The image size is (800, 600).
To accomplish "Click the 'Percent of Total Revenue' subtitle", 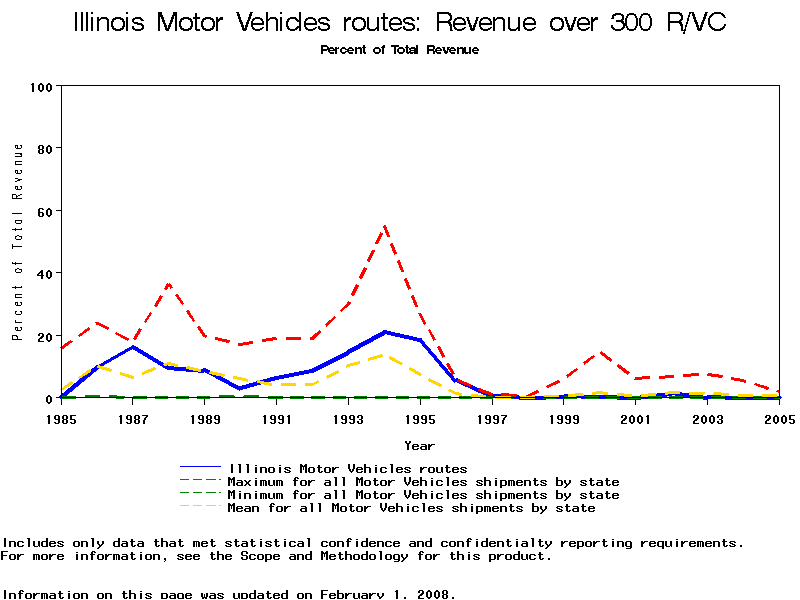I will (x=399, y=50).
